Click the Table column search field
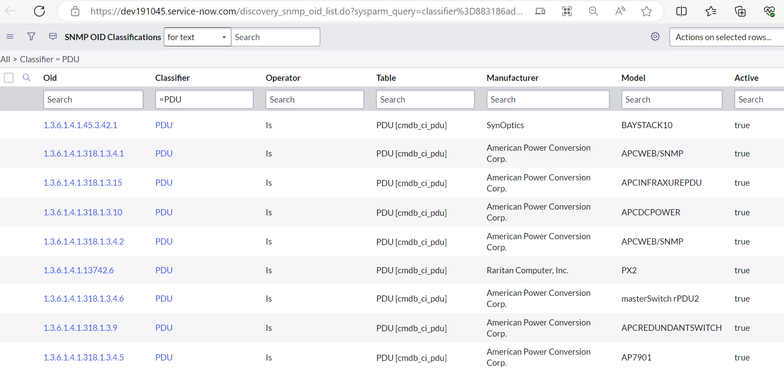 pyautogui.click(x=425, y=100)
